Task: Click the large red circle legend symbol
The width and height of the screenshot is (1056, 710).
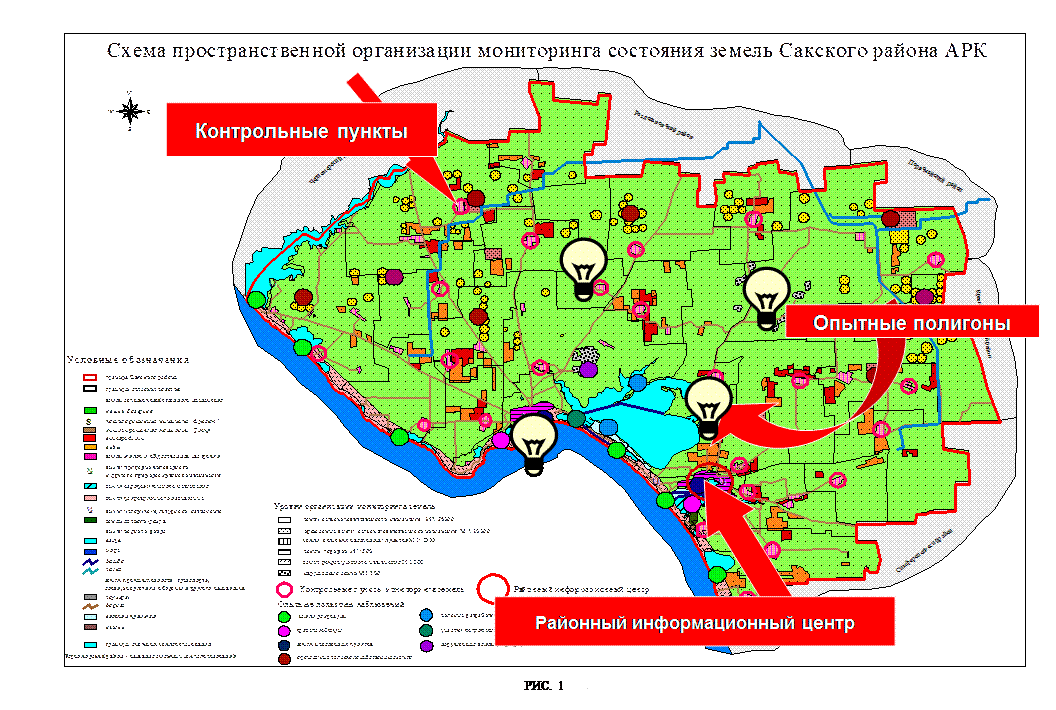Action: pos(491,587)
